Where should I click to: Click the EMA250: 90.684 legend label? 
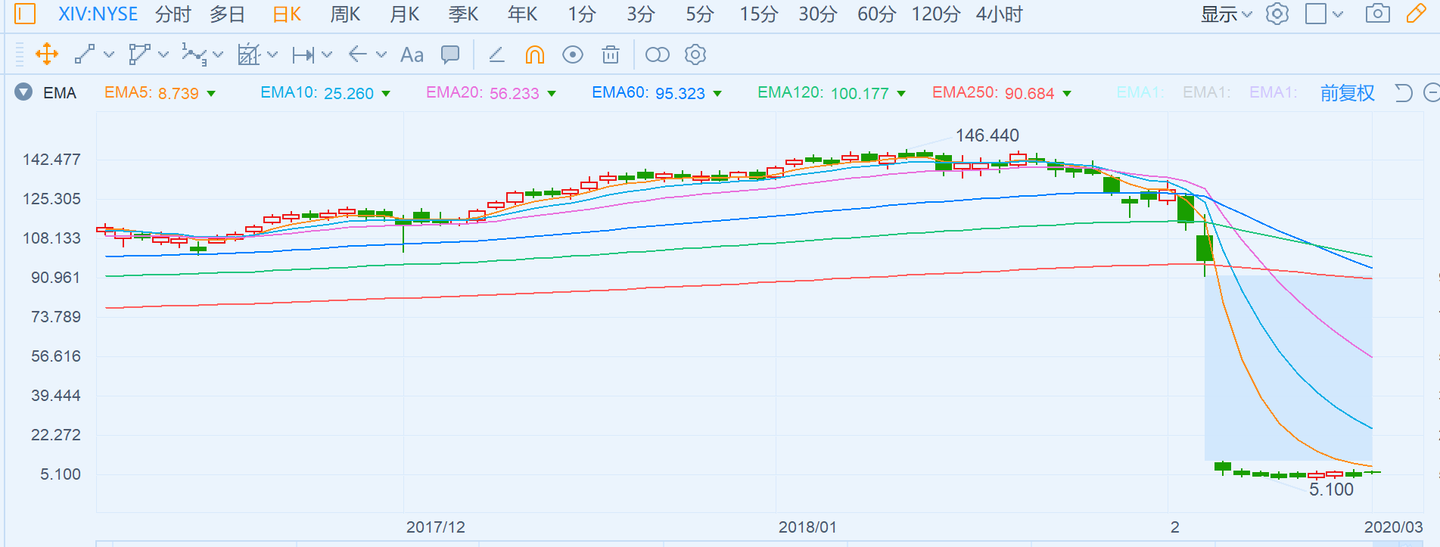[993, 93]
